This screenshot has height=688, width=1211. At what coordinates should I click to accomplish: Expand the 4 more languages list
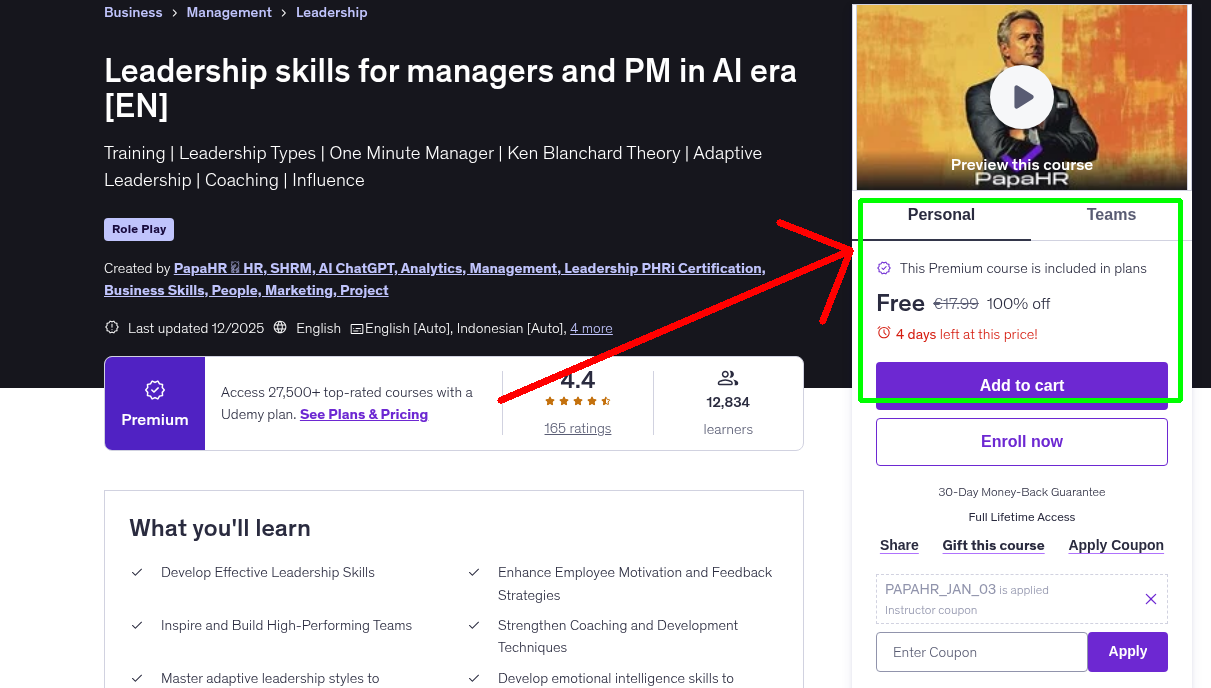click(591, 328)
